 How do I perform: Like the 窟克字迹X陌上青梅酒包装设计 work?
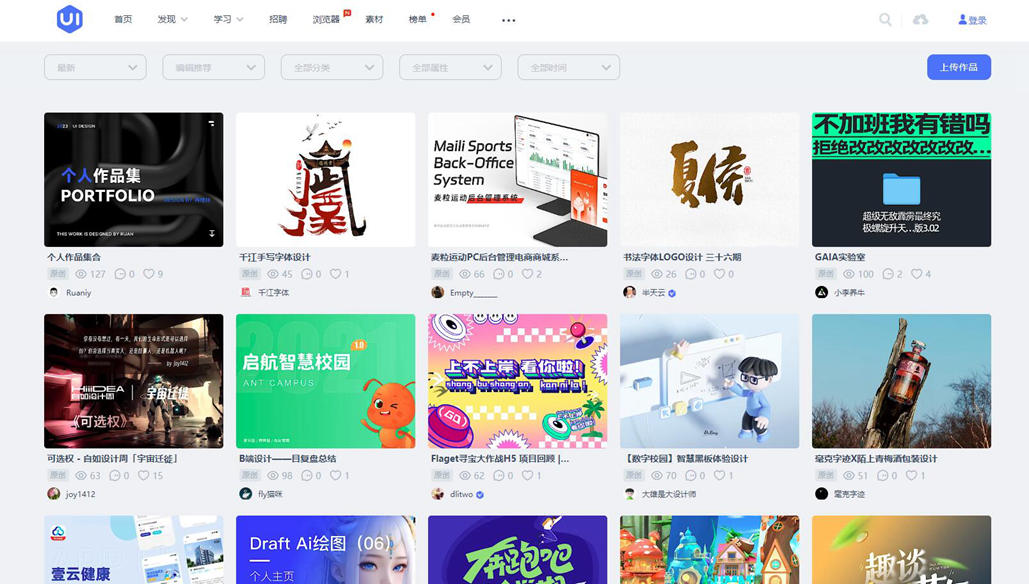pyautogui.click(x=912, y=476)
